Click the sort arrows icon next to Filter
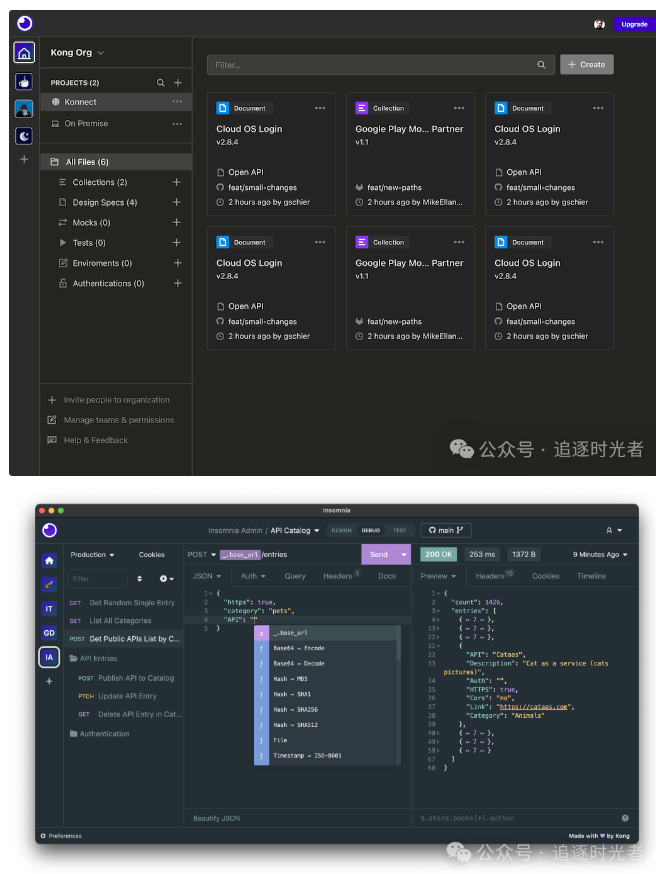 139,579
